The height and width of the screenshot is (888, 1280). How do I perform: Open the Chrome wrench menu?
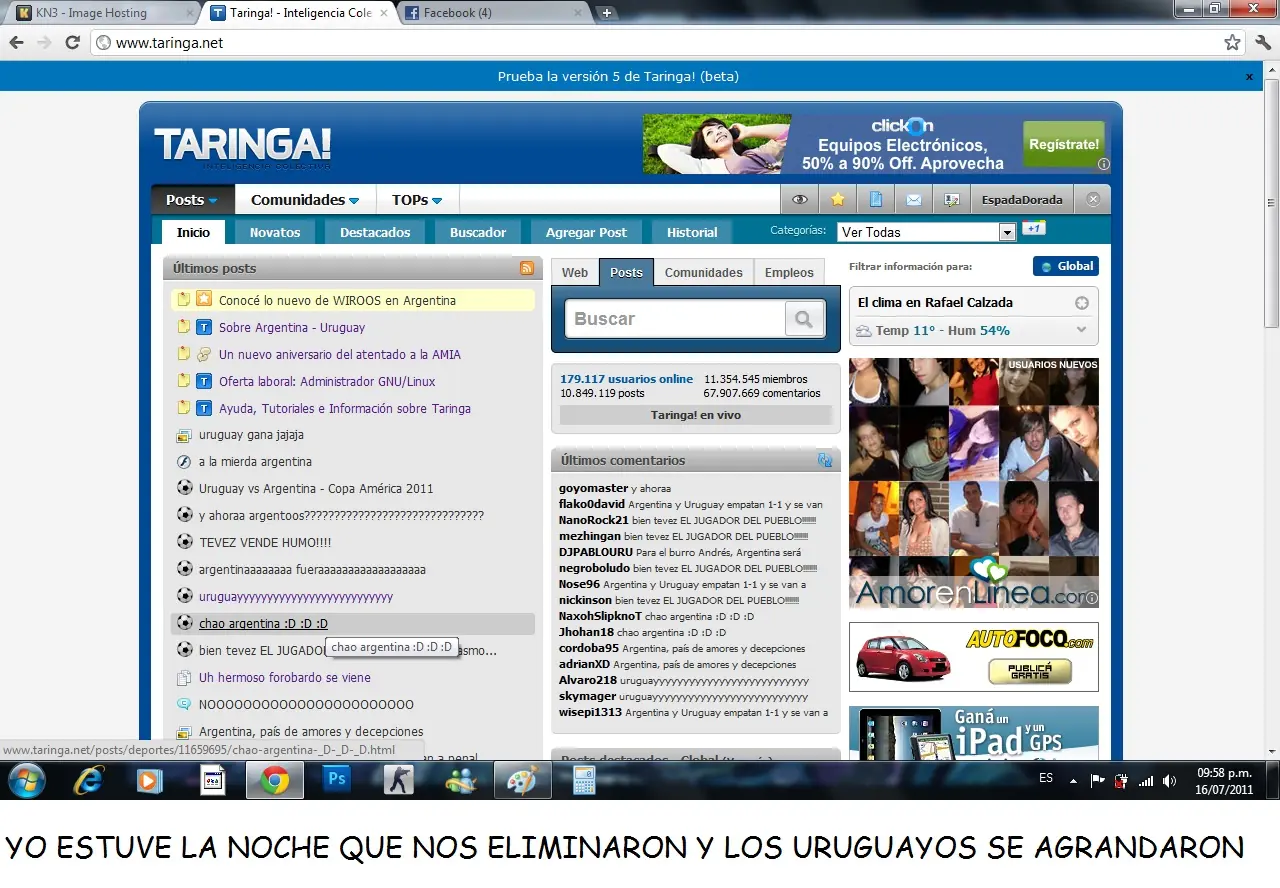(x=1262, y=42)
